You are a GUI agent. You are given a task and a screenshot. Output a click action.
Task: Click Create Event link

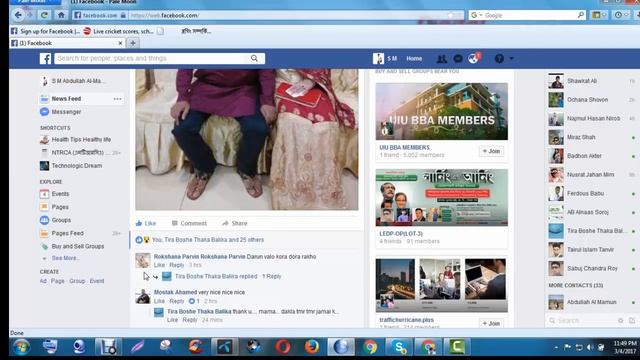pos(97,281)
